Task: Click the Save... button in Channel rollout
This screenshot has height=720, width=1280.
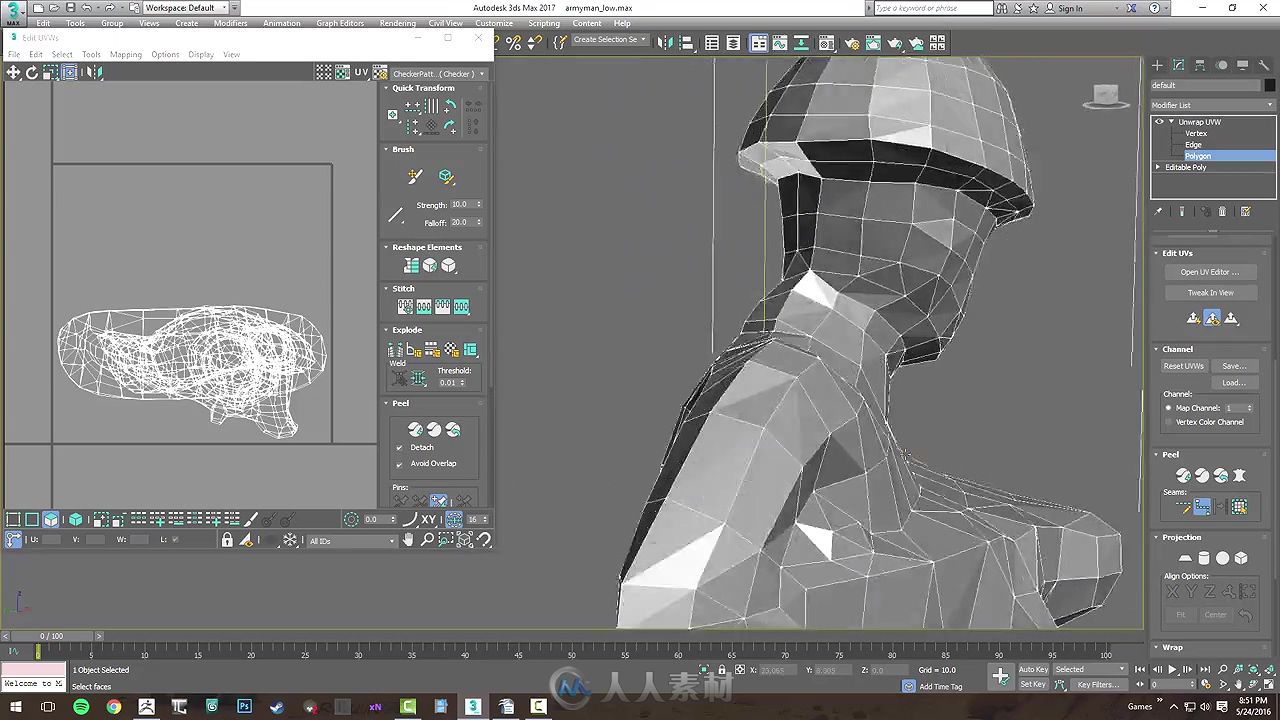Action: point(1234,366)
